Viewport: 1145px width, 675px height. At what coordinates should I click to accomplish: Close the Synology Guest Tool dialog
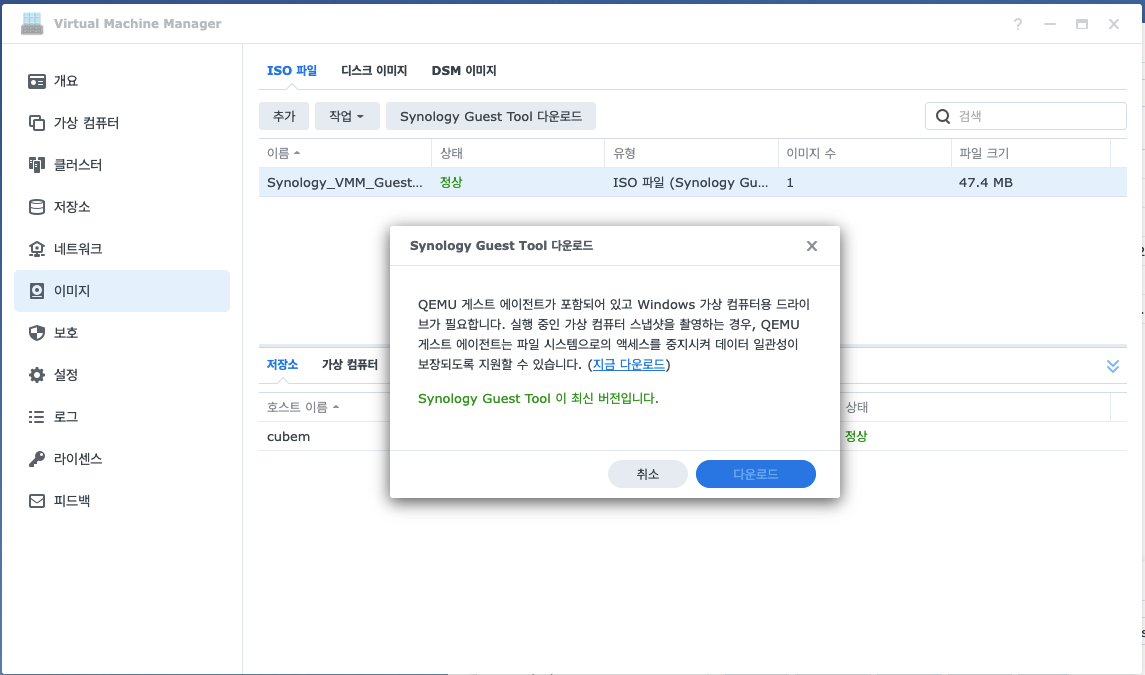[x=811, y=246]
